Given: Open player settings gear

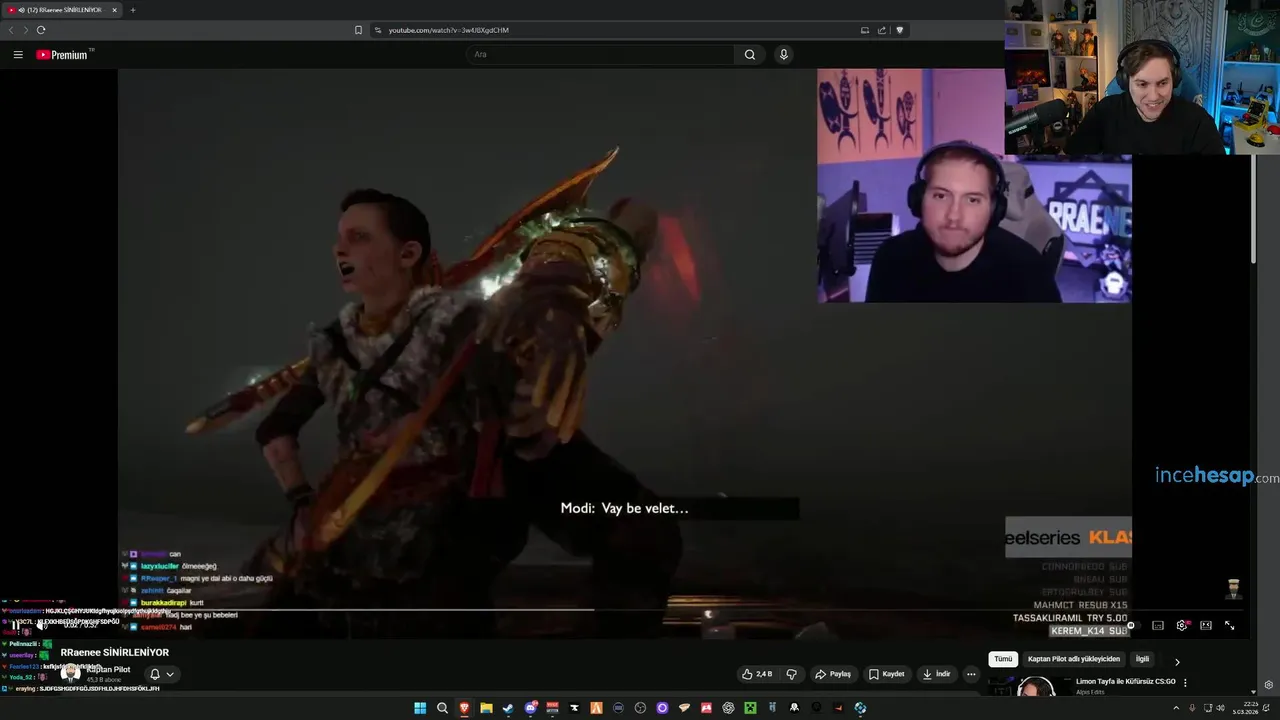Looking at the screenshot, I should point(1182,625).
